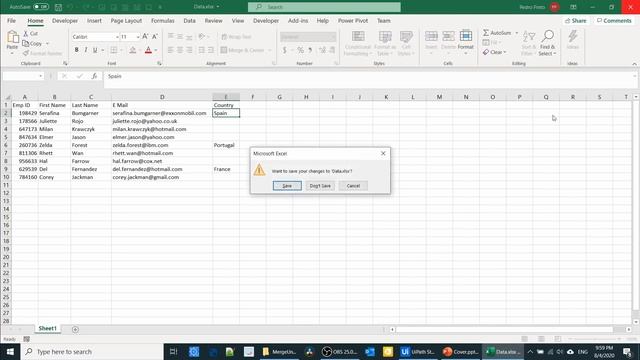The image size is (640, 360).
Task: Click Merge & Center
Action: pyautogui.click(x=243, y=50)
